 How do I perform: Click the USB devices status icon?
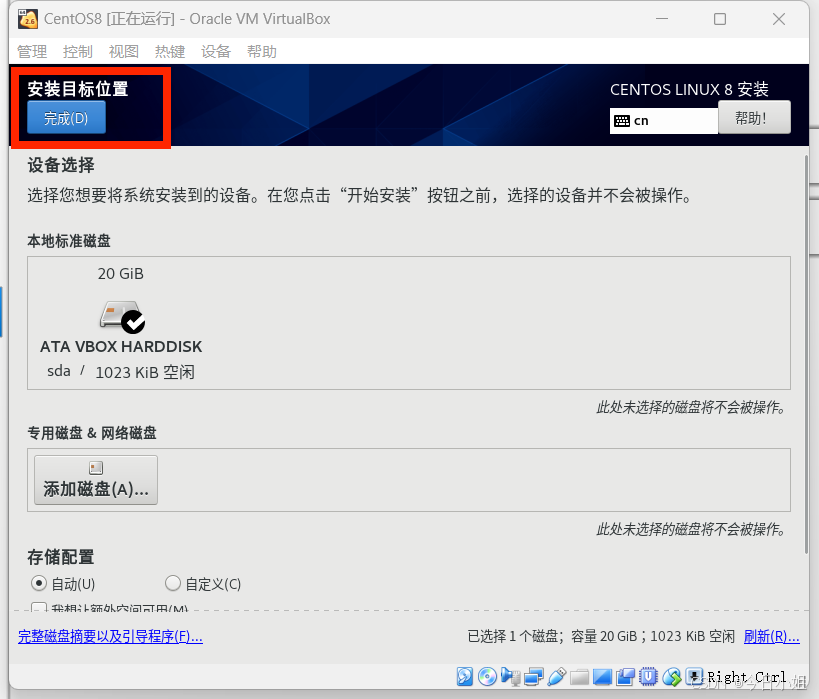pos(556,676)
